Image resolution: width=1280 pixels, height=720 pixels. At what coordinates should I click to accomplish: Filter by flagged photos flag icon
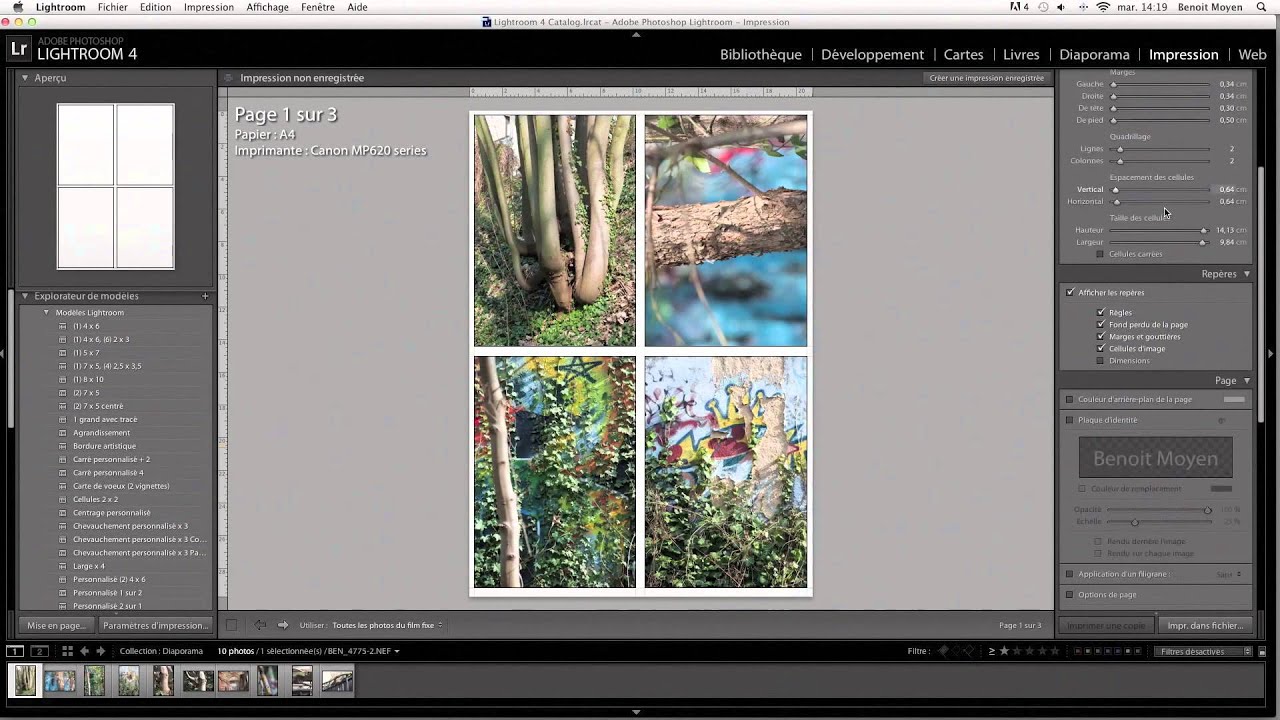pos(943,651)
